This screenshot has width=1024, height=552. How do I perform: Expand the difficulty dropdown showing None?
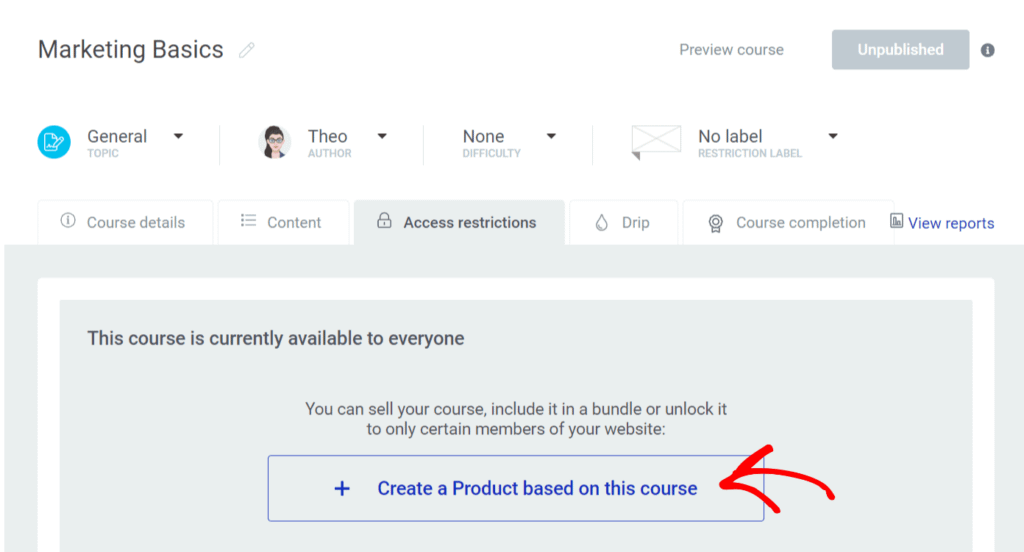[551, 136]
